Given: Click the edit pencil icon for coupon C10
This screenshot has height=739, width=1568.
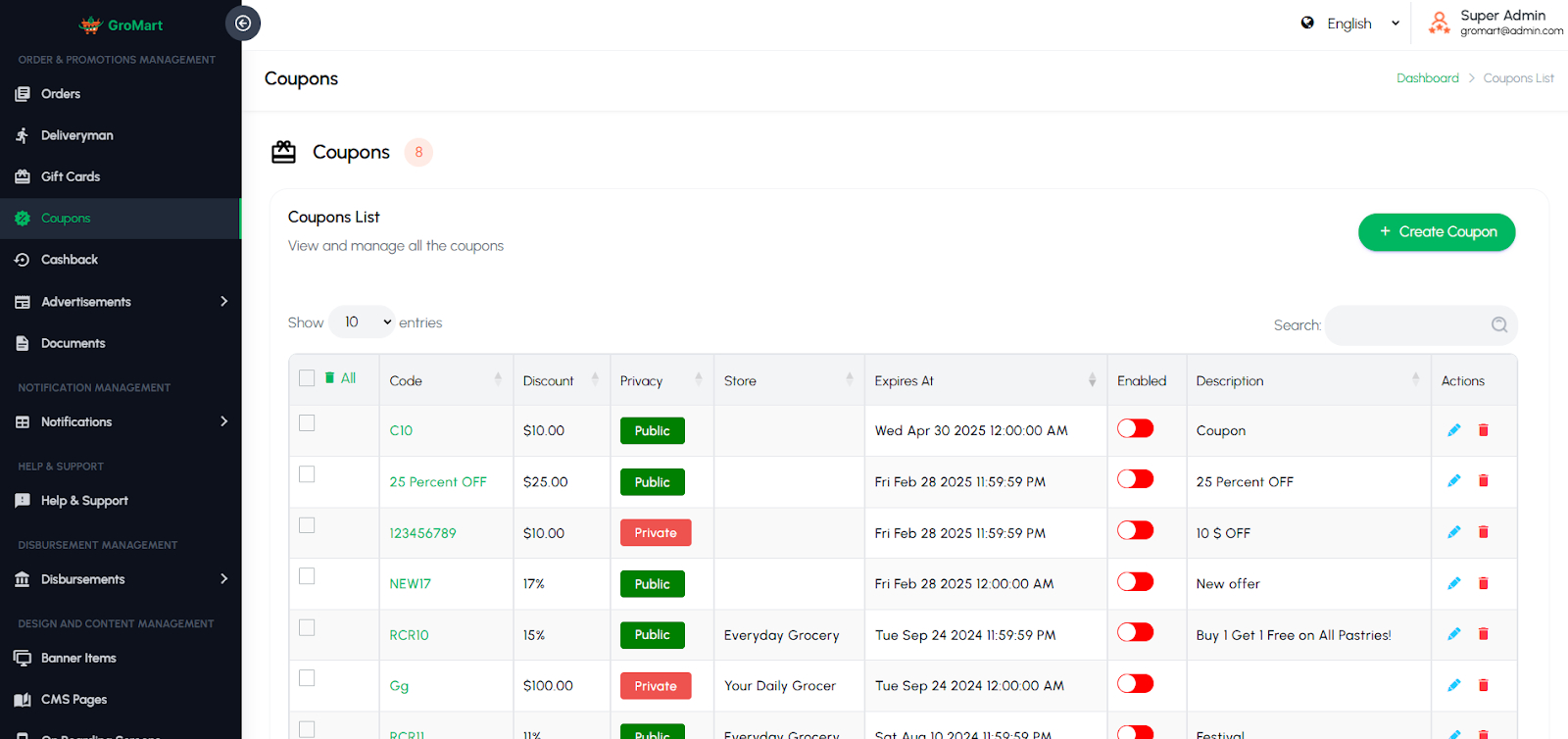Looking at the screenshot, I should click(1454, 430).
